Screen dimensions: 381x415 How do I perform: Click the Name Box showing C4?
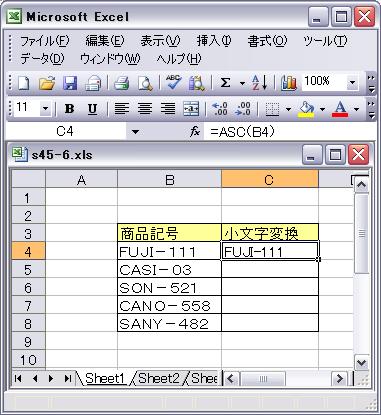[66, 132]
